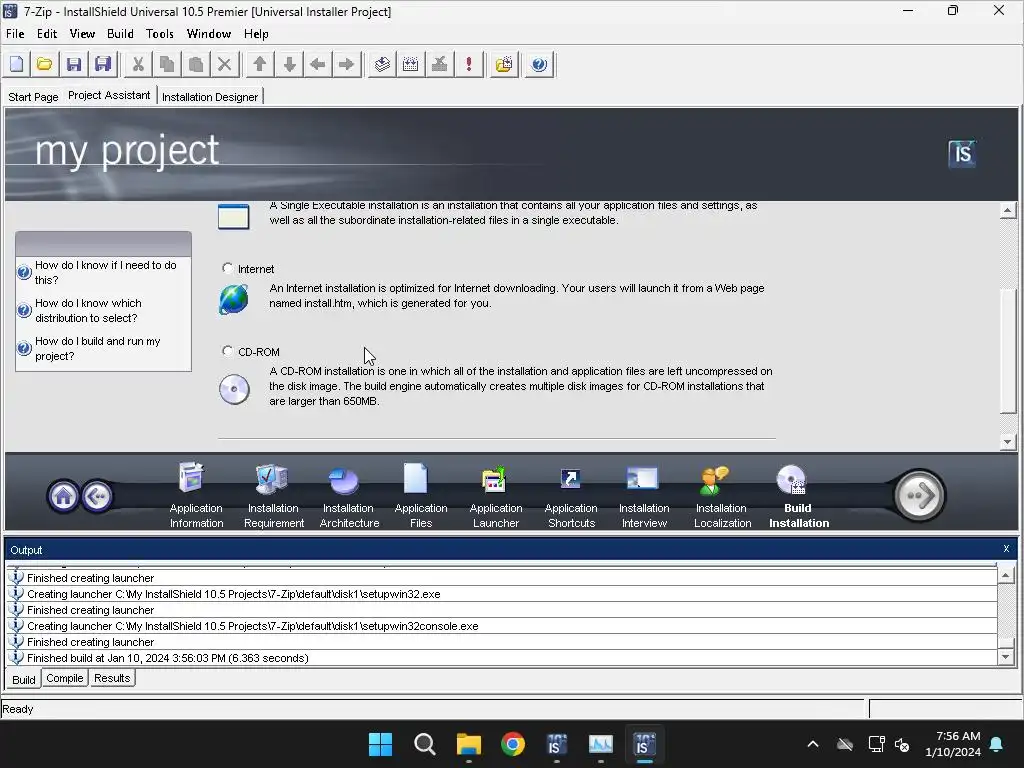Click the Open project folder icon
Image resolution: width=1024 pixels, height=768 pixels.
44,64
